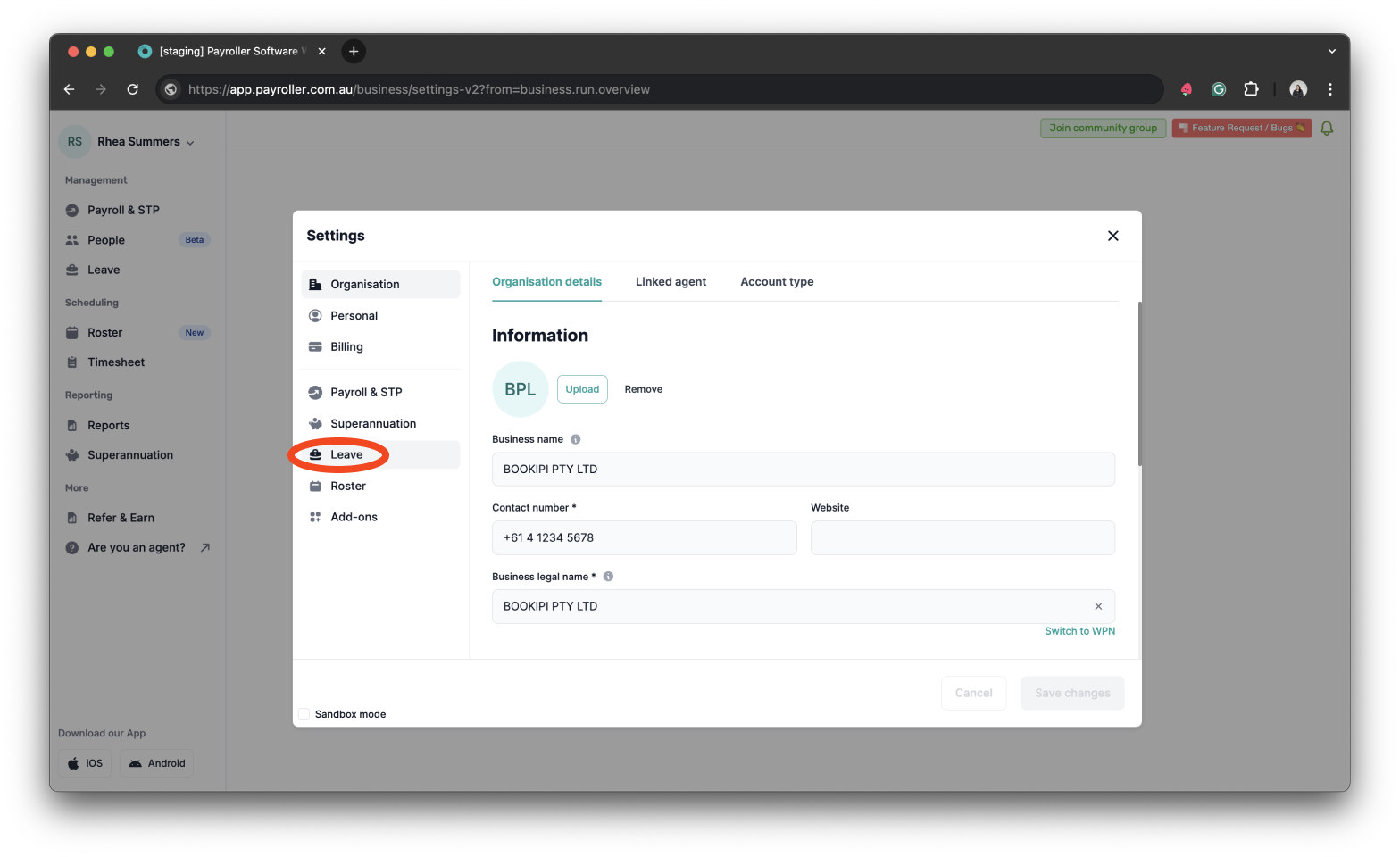Switch to Linked agent tab
1400x857 pixels.
(671, 281)
